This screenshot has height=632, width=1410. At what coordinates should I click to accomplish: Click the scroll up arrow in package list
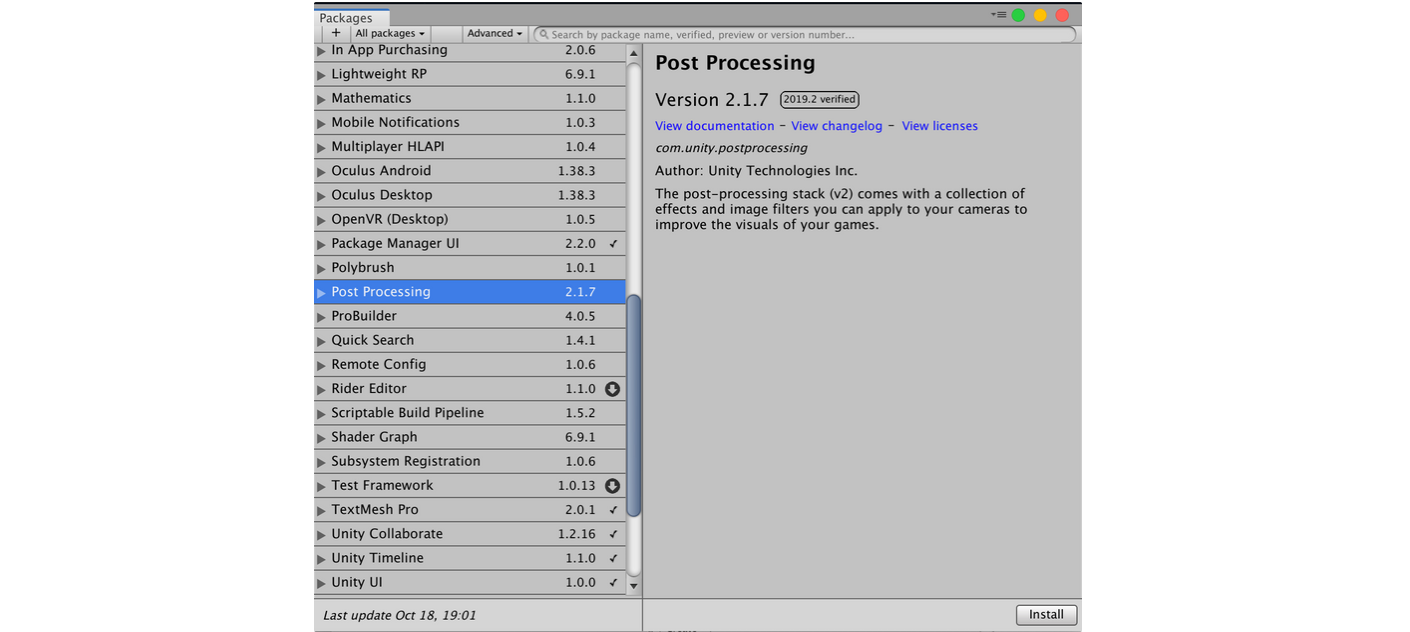[x=633, y=52]
